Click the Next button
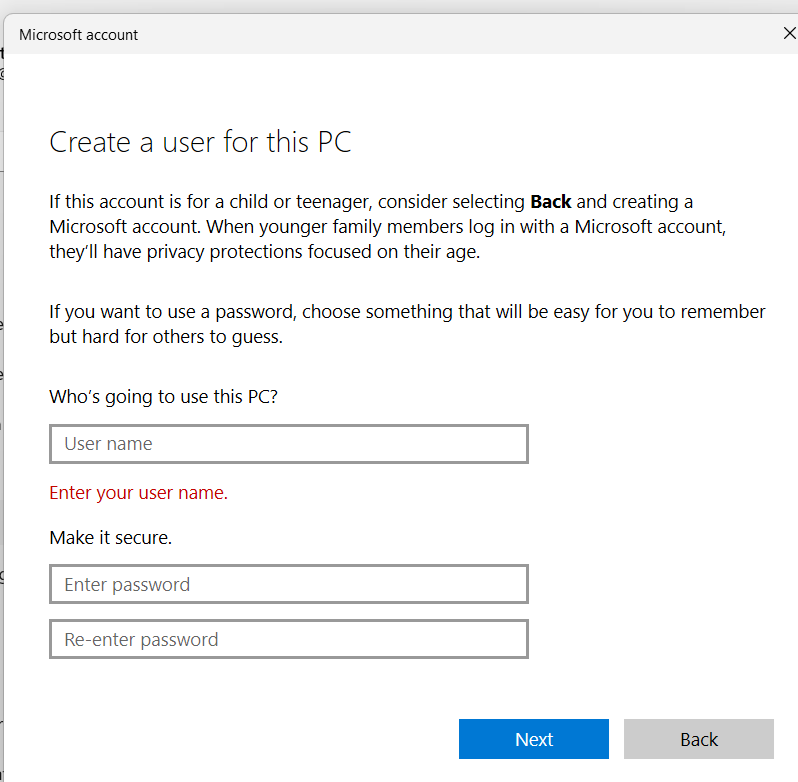Screen dimensions: 798x782 [533, 739]
